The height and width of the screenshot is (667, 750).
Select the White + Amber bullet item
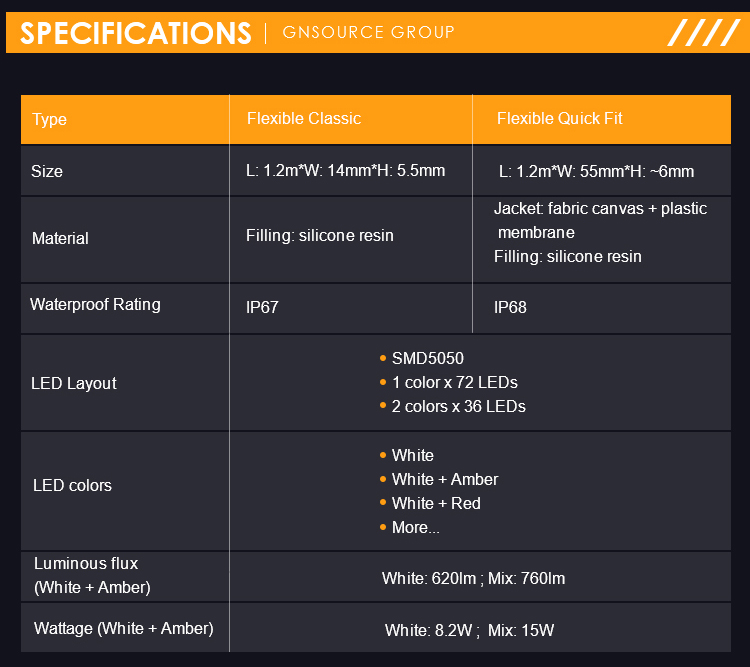coord(444,479)
